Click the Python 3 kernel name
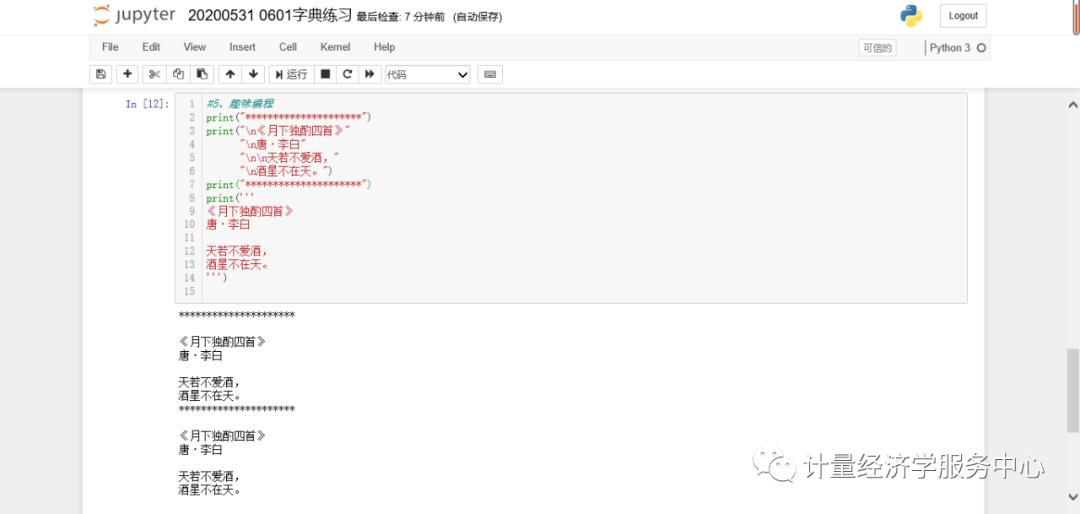Viewport: 1080px width, 514px height. pos(950,48)
